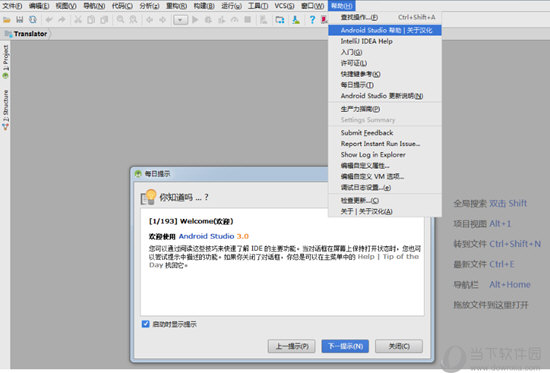Viewport: 550px width, 373px height.
Task: Click the Undo arrow icon
Action: pos(49,20)
